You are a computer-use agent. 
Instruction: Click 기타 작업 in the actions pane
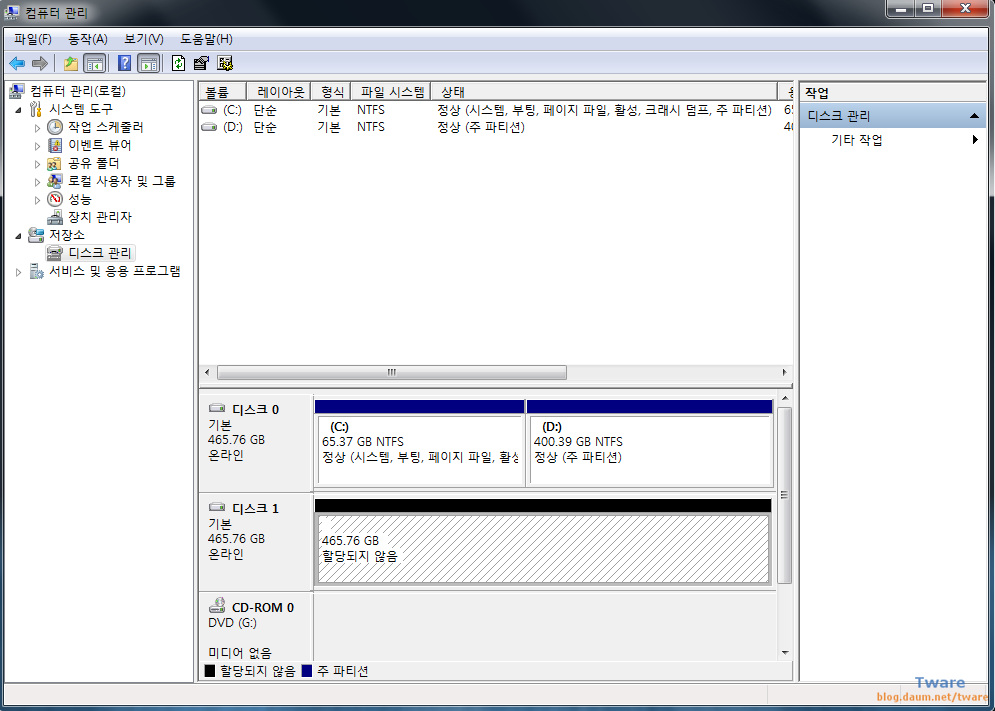(857, 140)
